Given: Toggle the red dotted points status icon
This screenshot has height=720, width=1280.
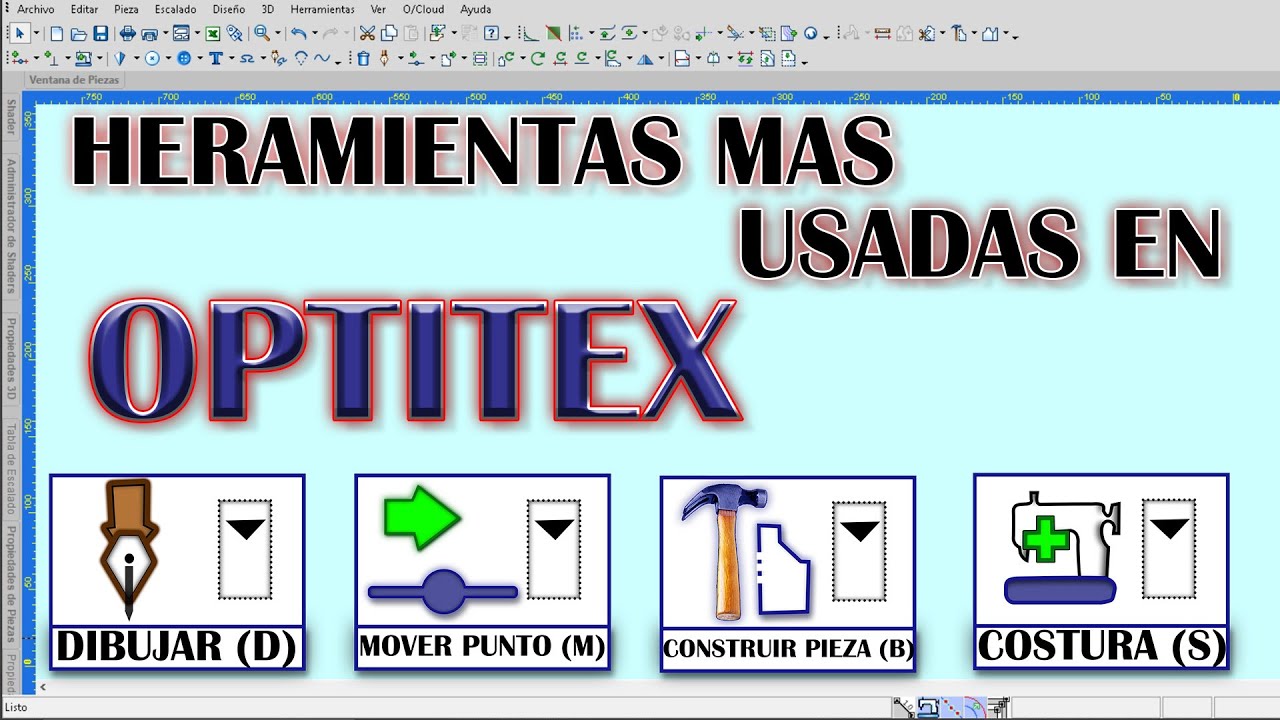Looking at the screenshot, I should [952, 707].
